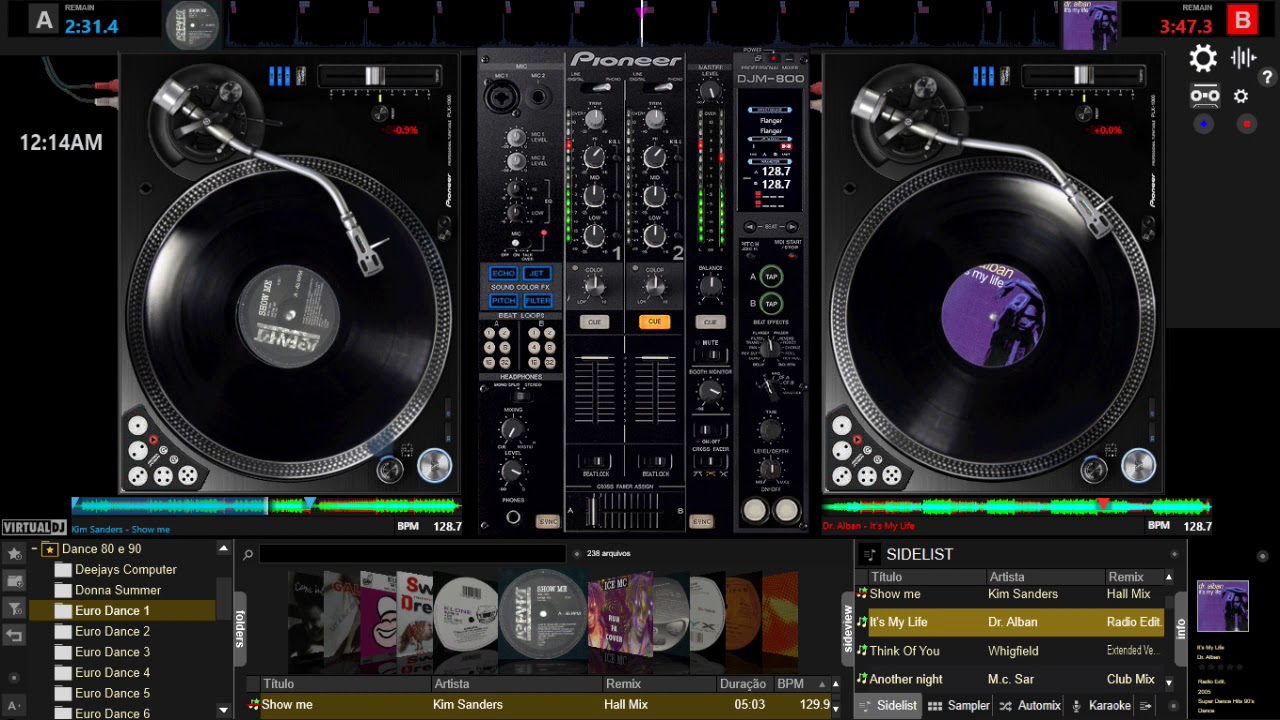Select the Euro Dance 1 folder
The width and height of the screenshot is (1280, 720).
[x=122, y=610]
